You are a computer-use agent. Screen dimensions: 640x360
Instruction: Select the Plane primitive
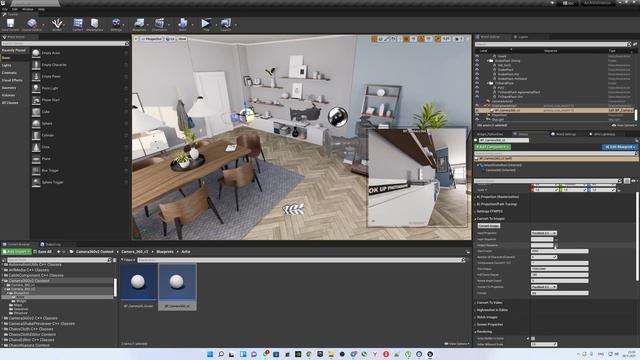80,158
